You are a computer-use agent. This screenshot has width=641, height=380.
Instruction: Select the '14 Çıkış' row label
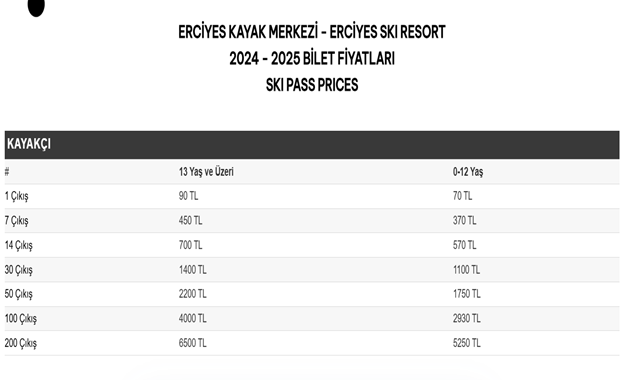(x=18, y=245)
